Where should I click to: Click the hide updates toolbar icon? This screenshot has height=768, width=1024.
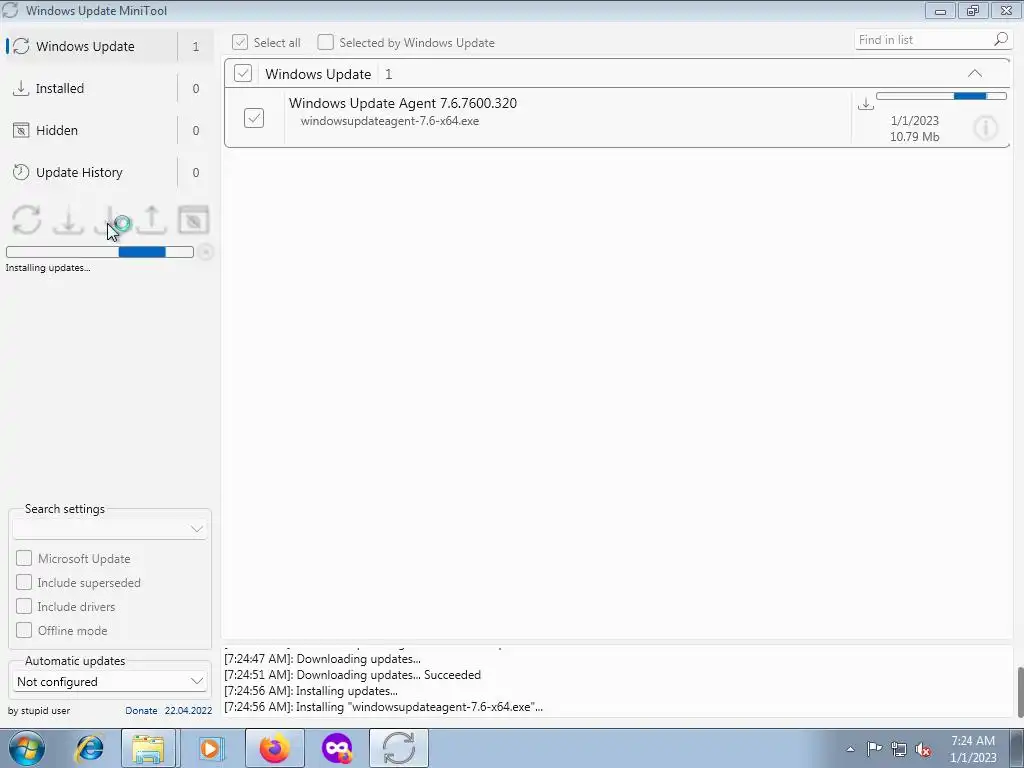click(193, 219)
